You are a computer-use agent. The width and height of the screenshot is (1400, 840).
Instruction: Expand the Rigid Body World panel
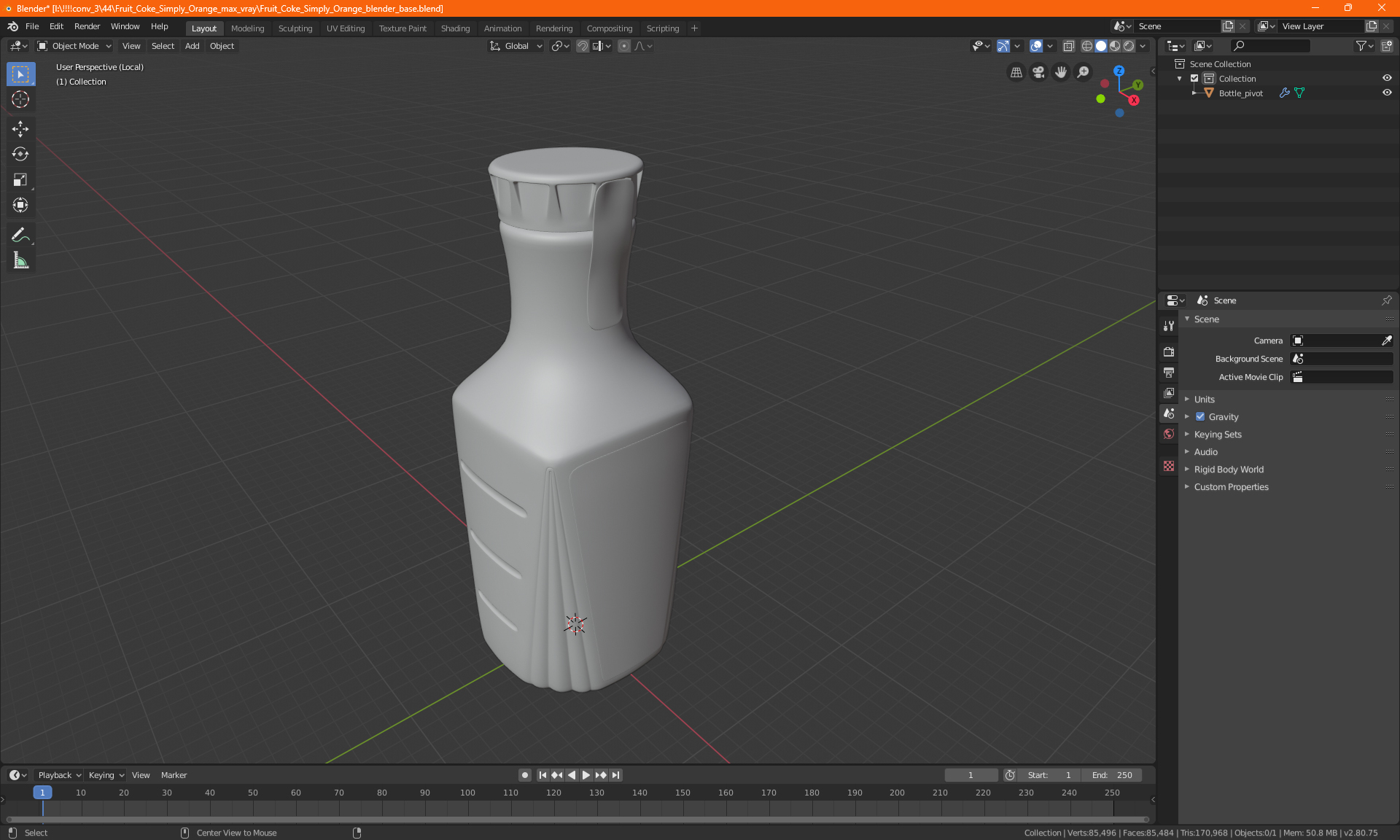[x=1229, y=470]
